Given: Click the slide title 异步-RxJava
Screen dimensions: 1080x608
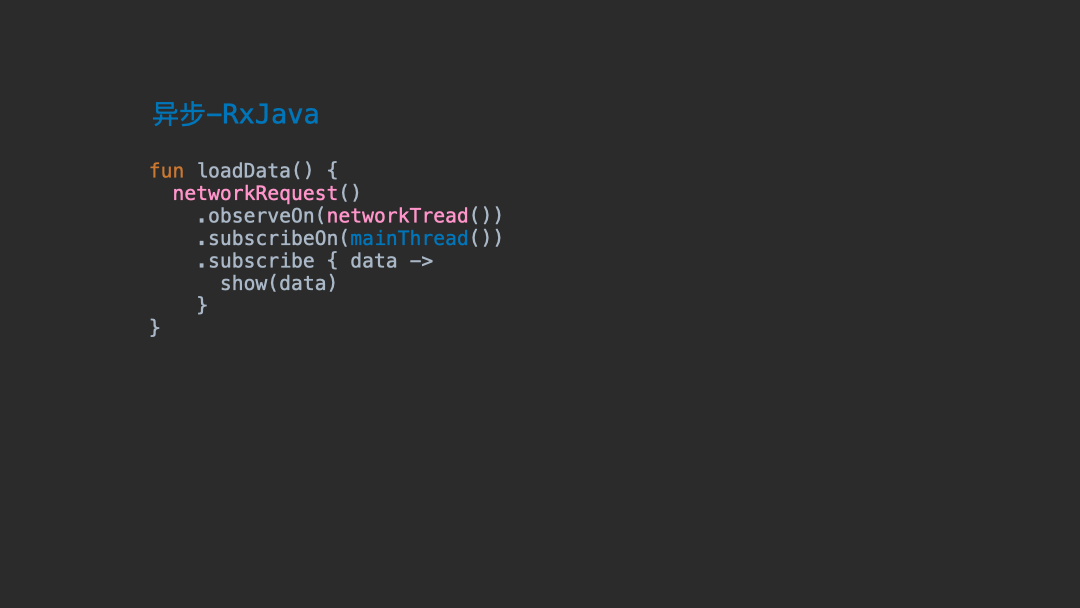Looking at the screenshot, I should (235, 114).
